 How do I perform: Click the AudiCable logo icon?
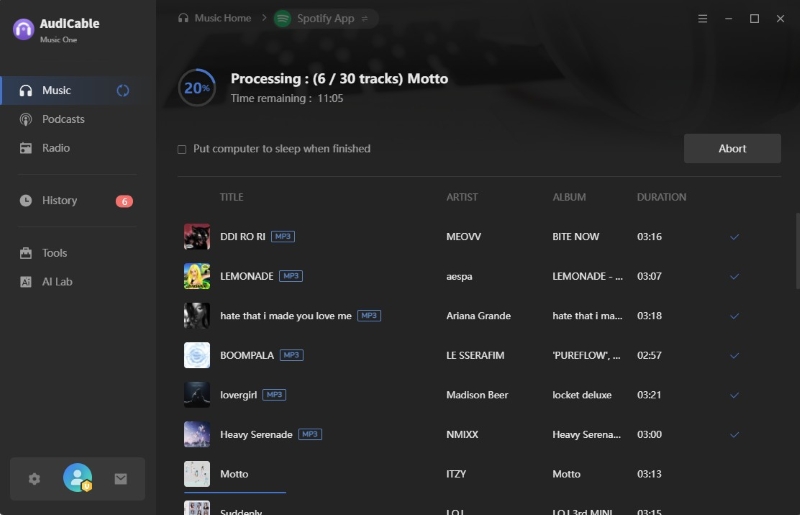pyautogui.click(x=23, y=29)
